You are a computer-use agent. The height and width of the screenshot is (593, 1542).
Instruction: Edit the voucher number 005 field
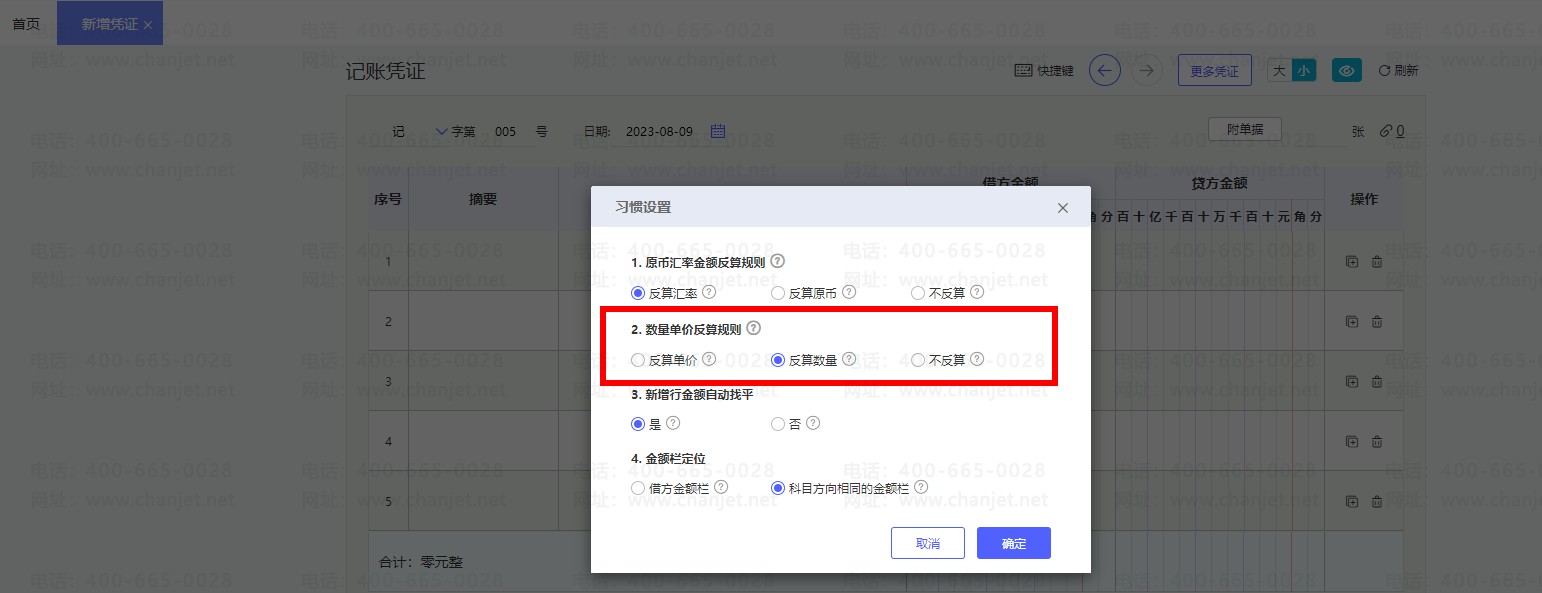pos(506,131)
